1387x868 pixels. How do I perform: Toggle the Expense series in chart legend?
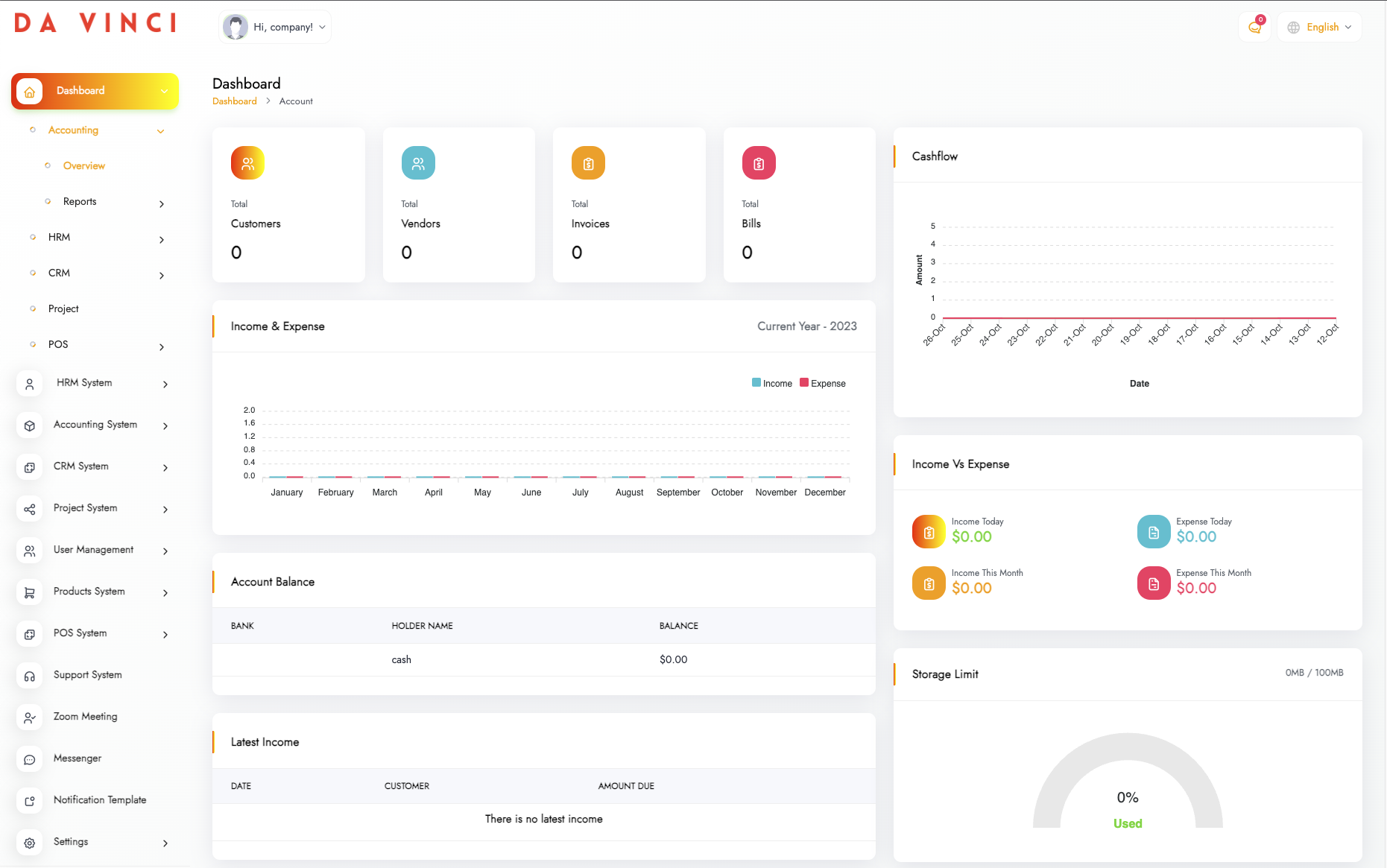coord(823,383)
